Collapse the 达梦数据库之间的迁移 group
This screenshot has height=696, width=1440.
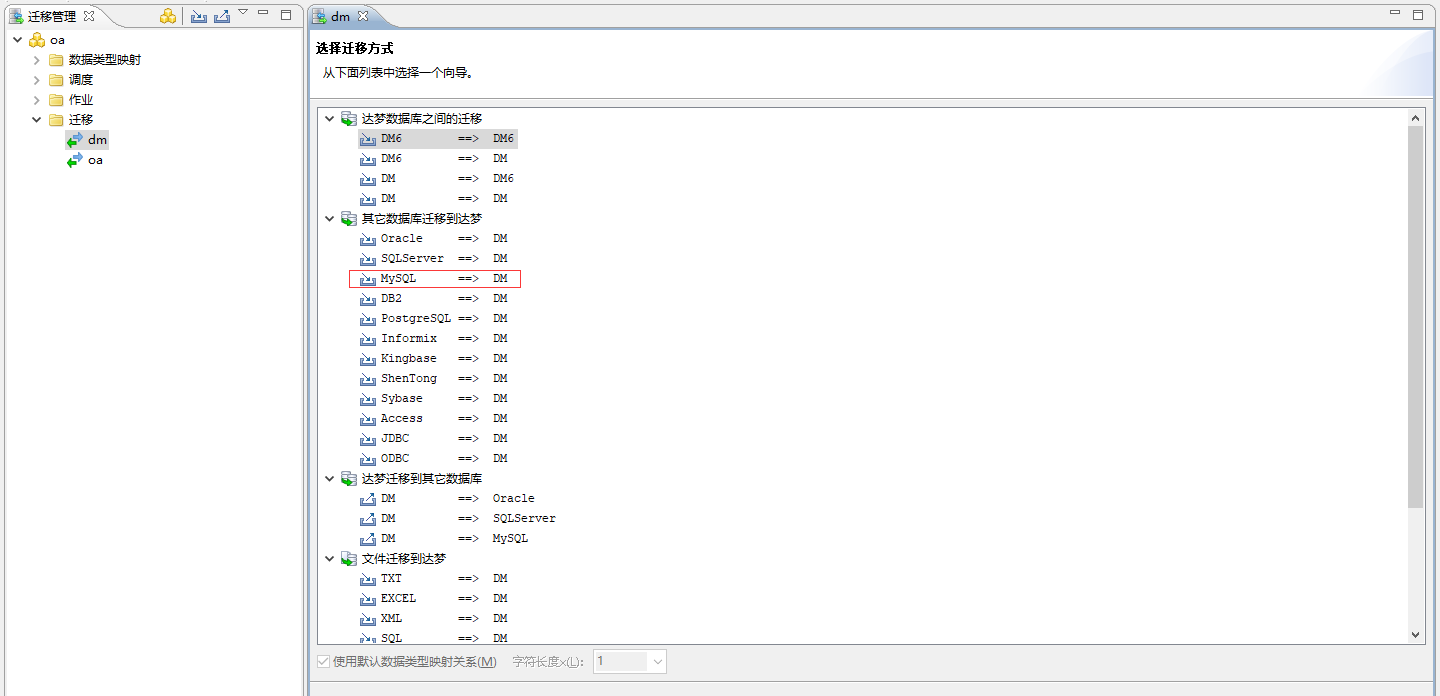pyautogui.click(x=329, y=118)
